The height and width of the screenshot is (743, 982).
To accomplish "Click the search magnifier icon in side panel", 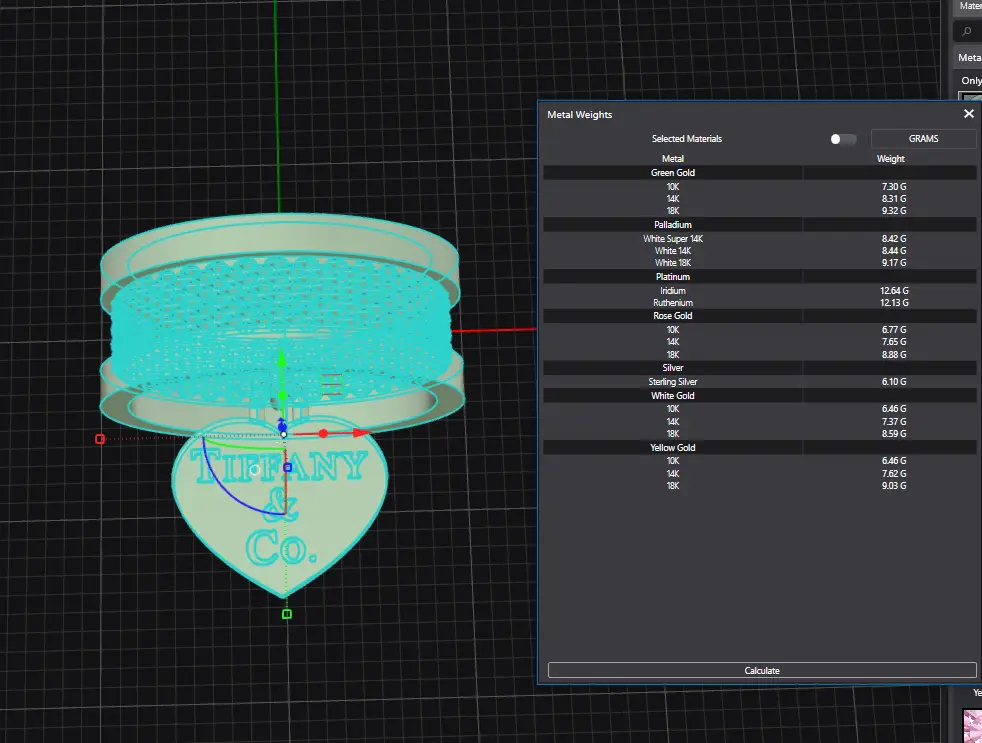I will click(967, 31).
